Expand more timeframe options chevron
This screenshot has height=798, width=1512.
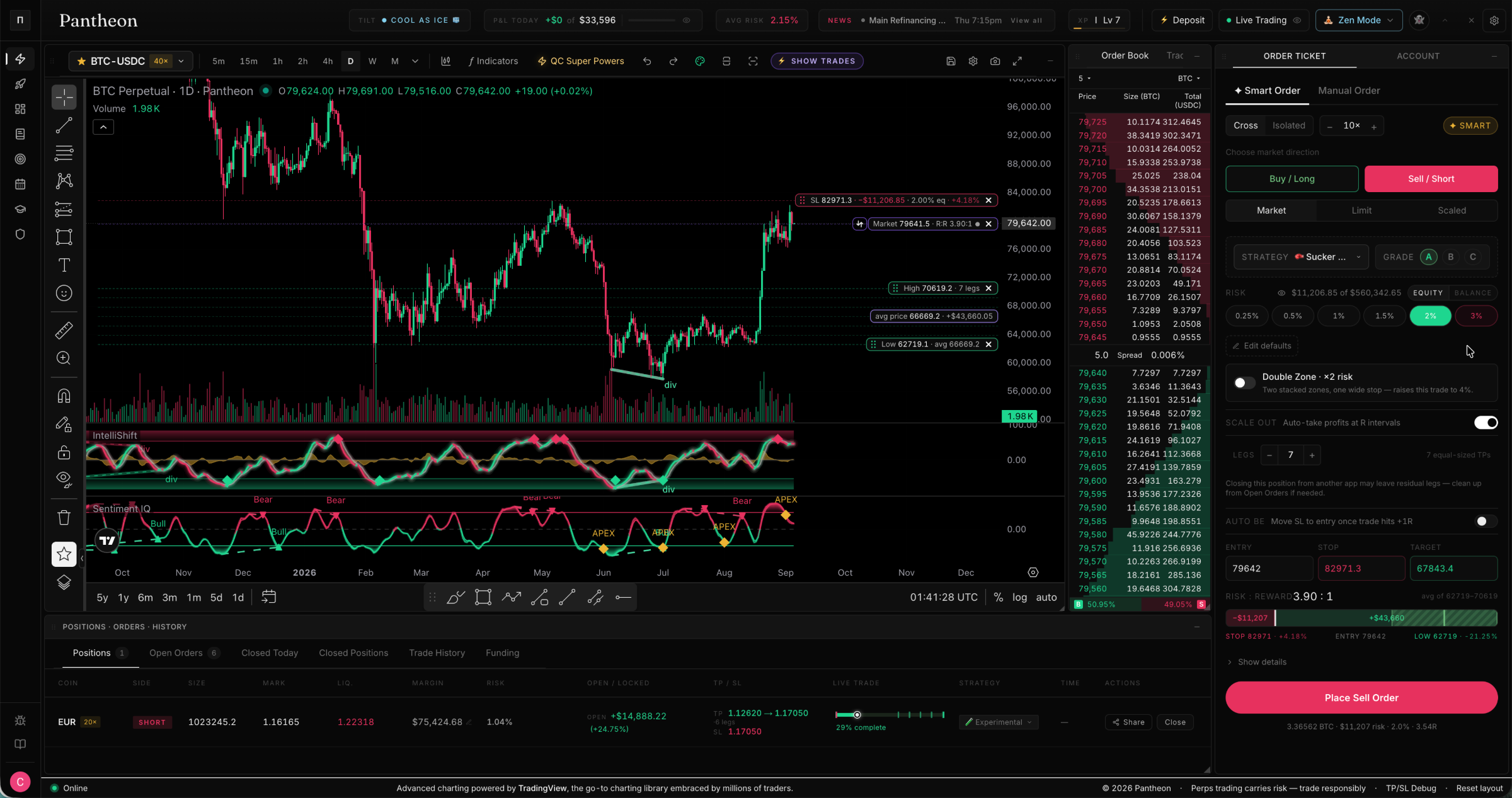click(415, 61)
